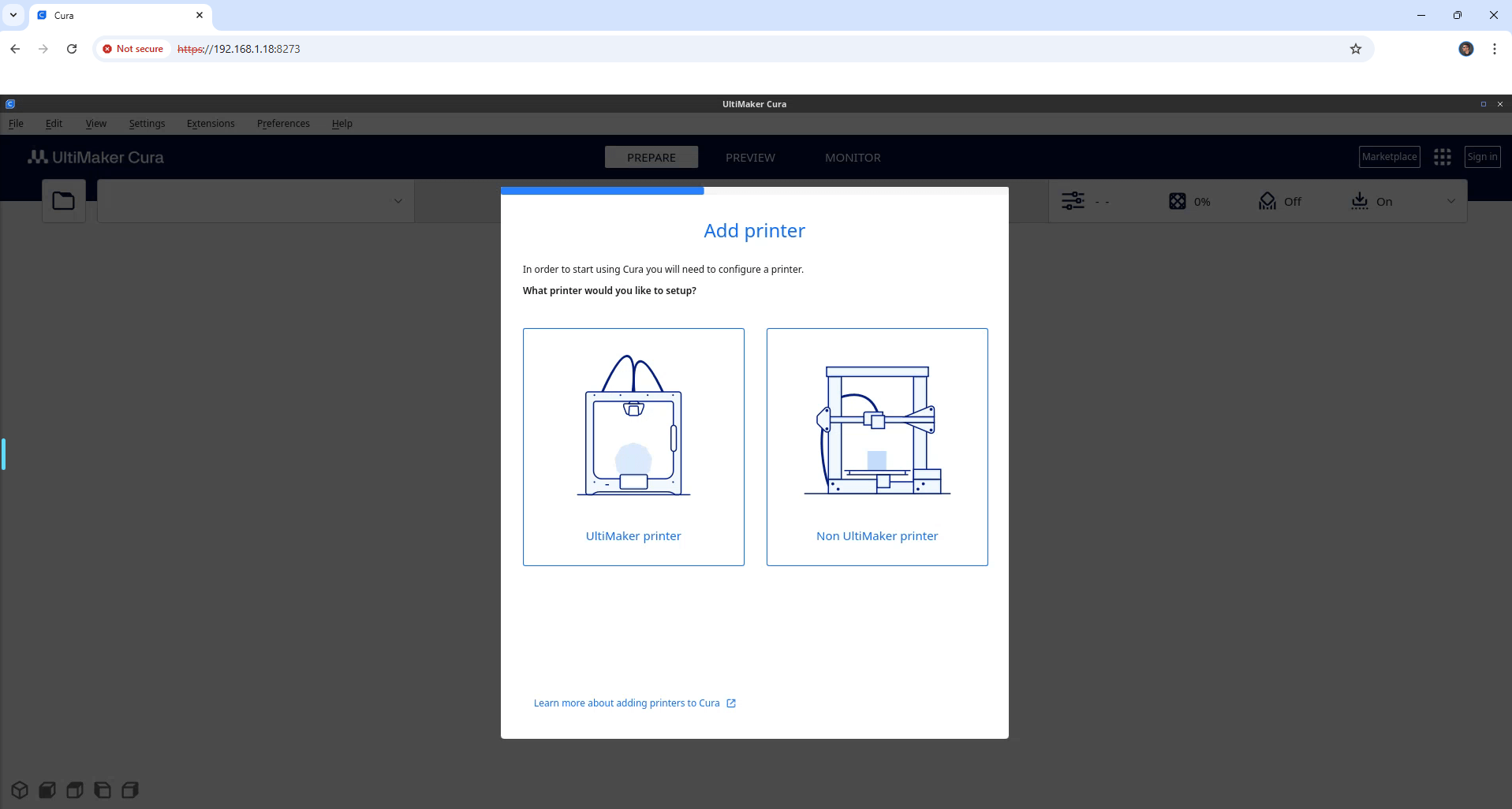Click the infill 0% icon

coord(1177,201)
